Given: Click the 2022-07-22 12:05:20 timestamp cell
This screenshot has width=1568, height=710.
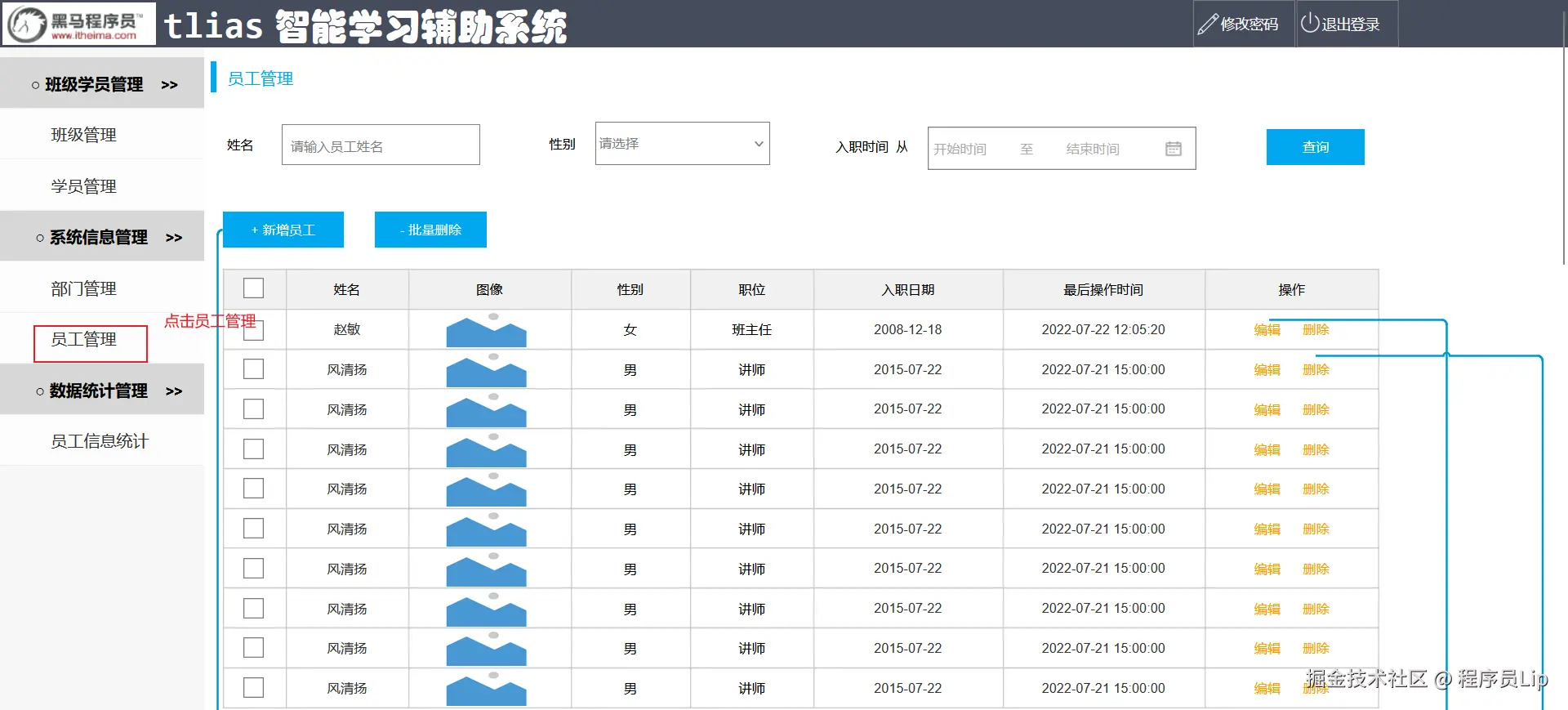Looking at the screenshot, I should point(1103,330).
